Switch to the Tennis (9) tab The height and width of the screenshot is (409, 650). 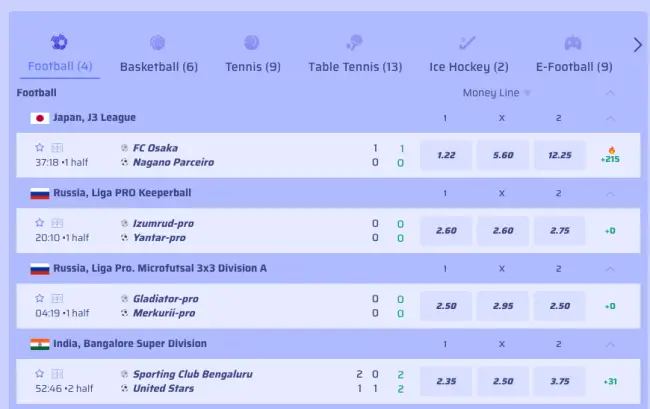[253, 67]
